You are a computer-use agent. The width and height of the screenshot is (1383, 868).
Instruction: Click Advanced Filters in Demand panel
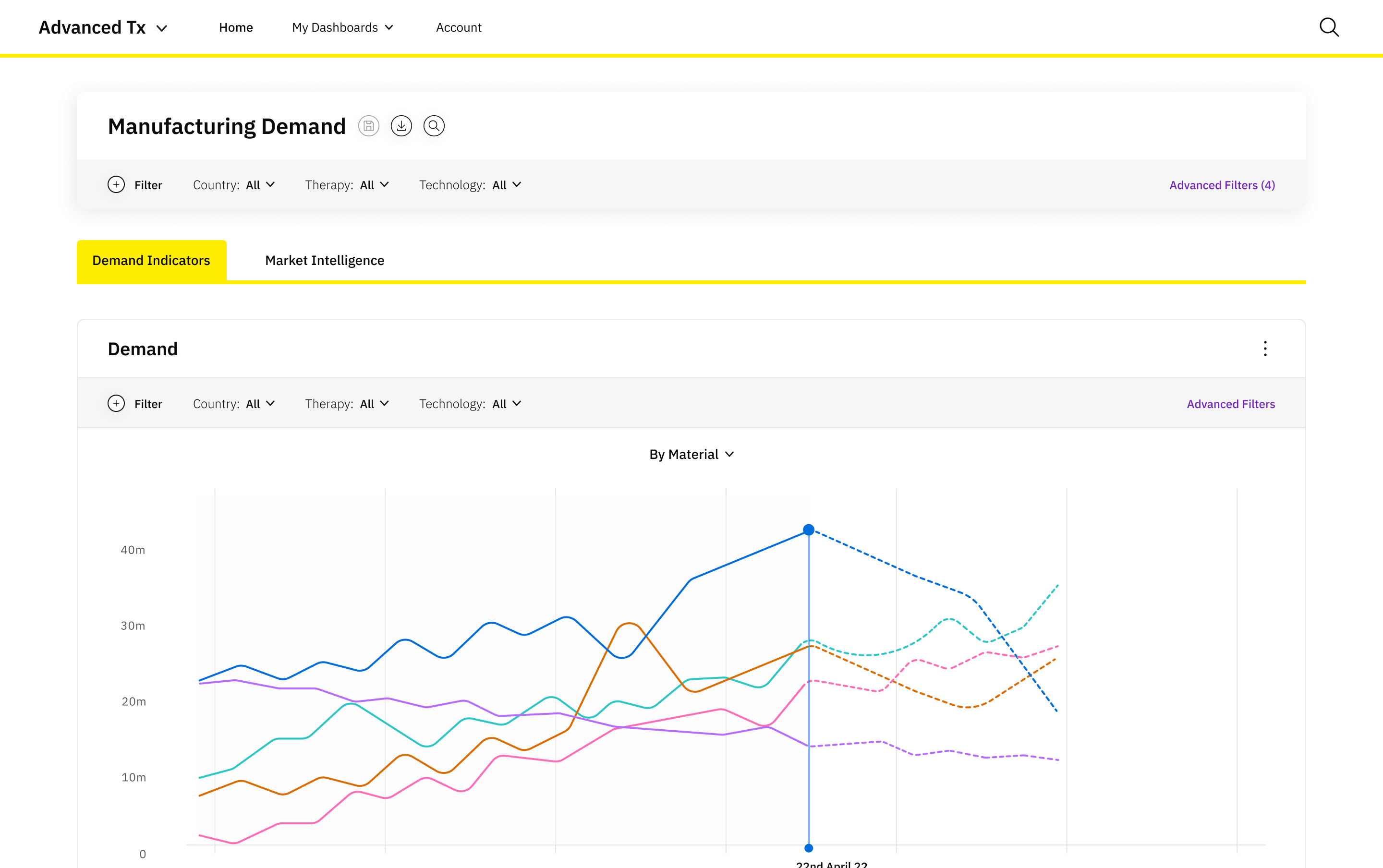[x=1230, y=404]
